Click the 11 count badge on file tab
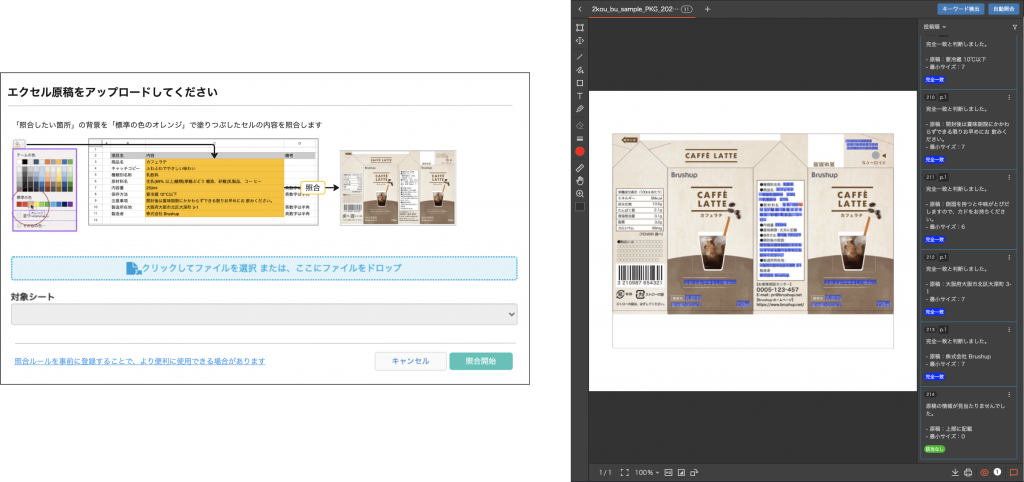 tap(686, 9)
